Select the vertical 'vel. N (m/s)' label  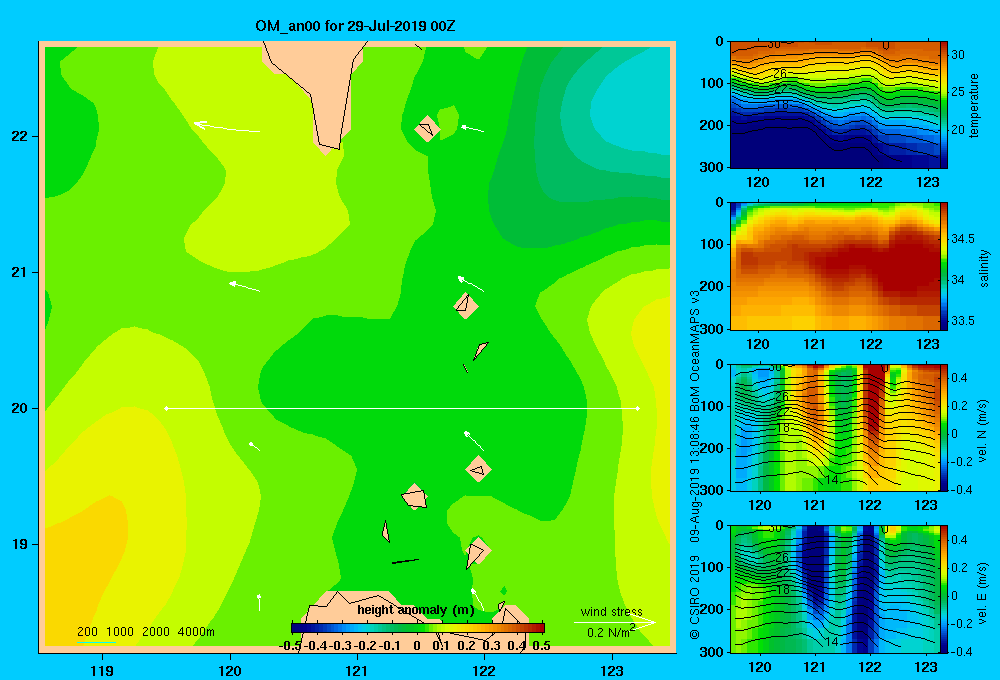pyautogui.click(x=983, y=431)
